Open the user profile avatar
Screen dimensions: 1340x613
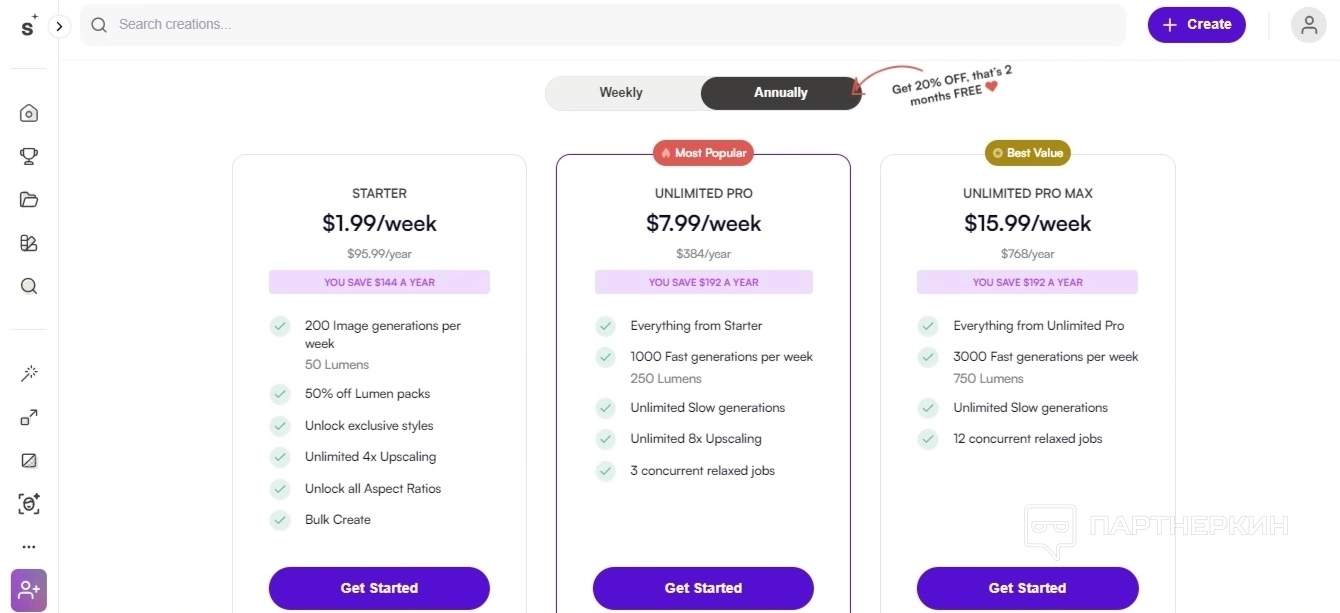[1308, 25]
